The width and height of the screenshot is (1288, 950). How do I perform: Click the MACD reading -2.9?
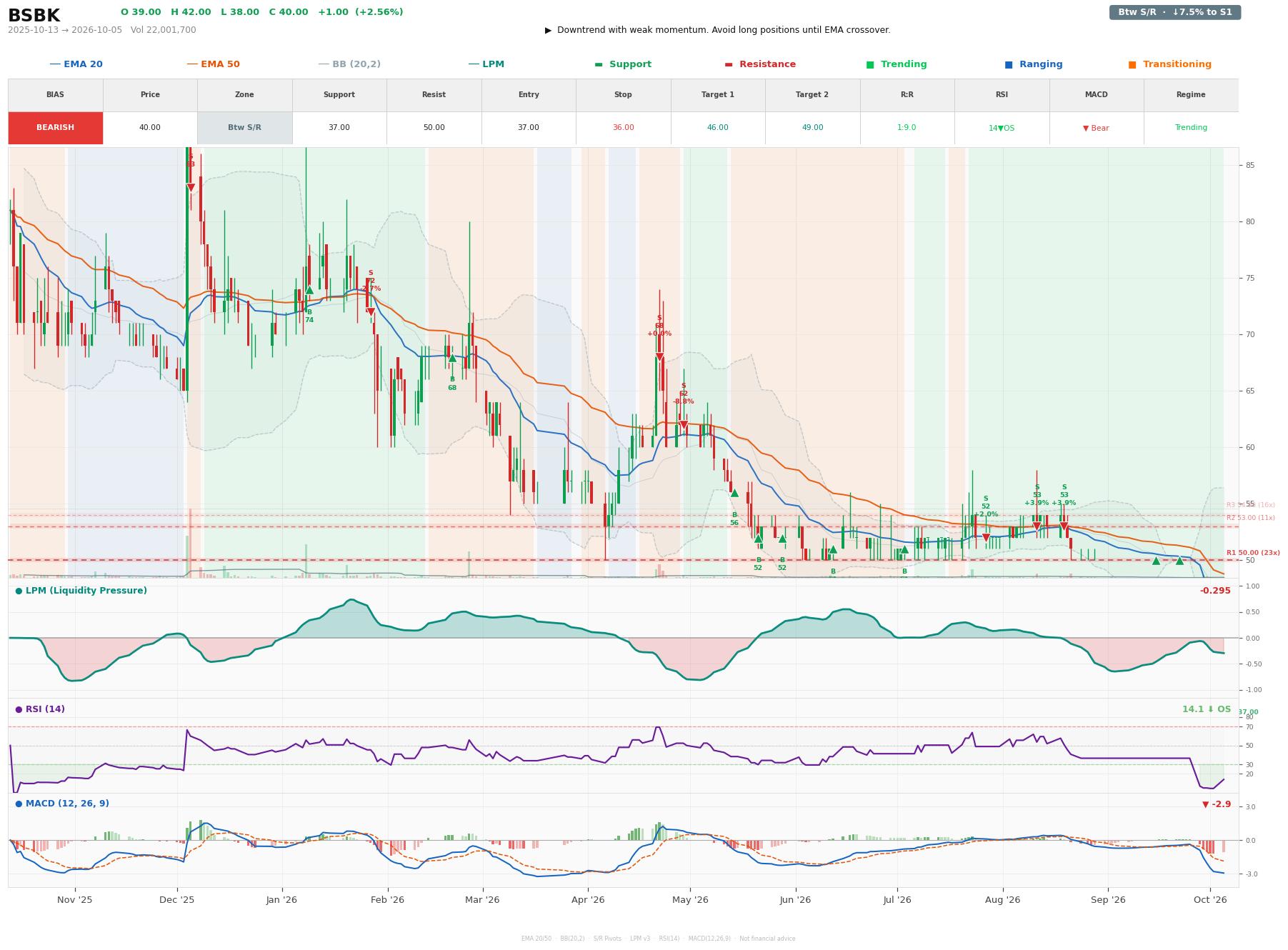tap(1217, 804)
